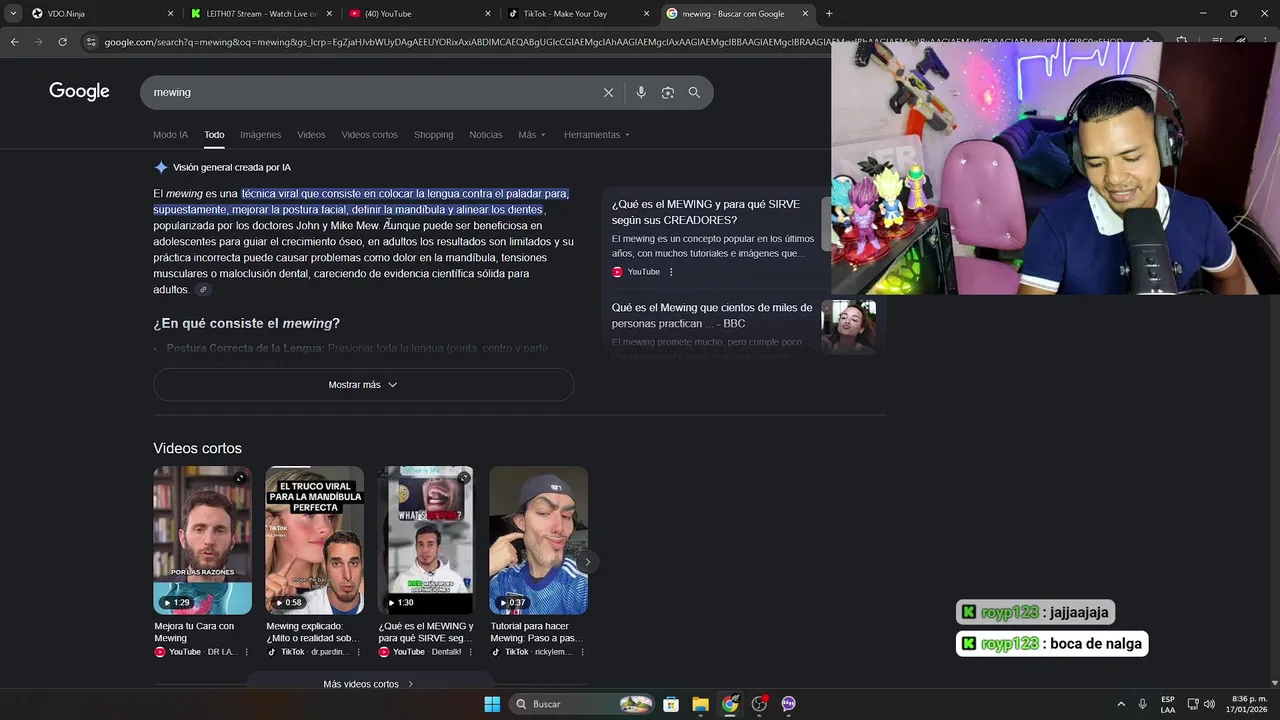Expand the Más filters dropdown

click(532, 135)
